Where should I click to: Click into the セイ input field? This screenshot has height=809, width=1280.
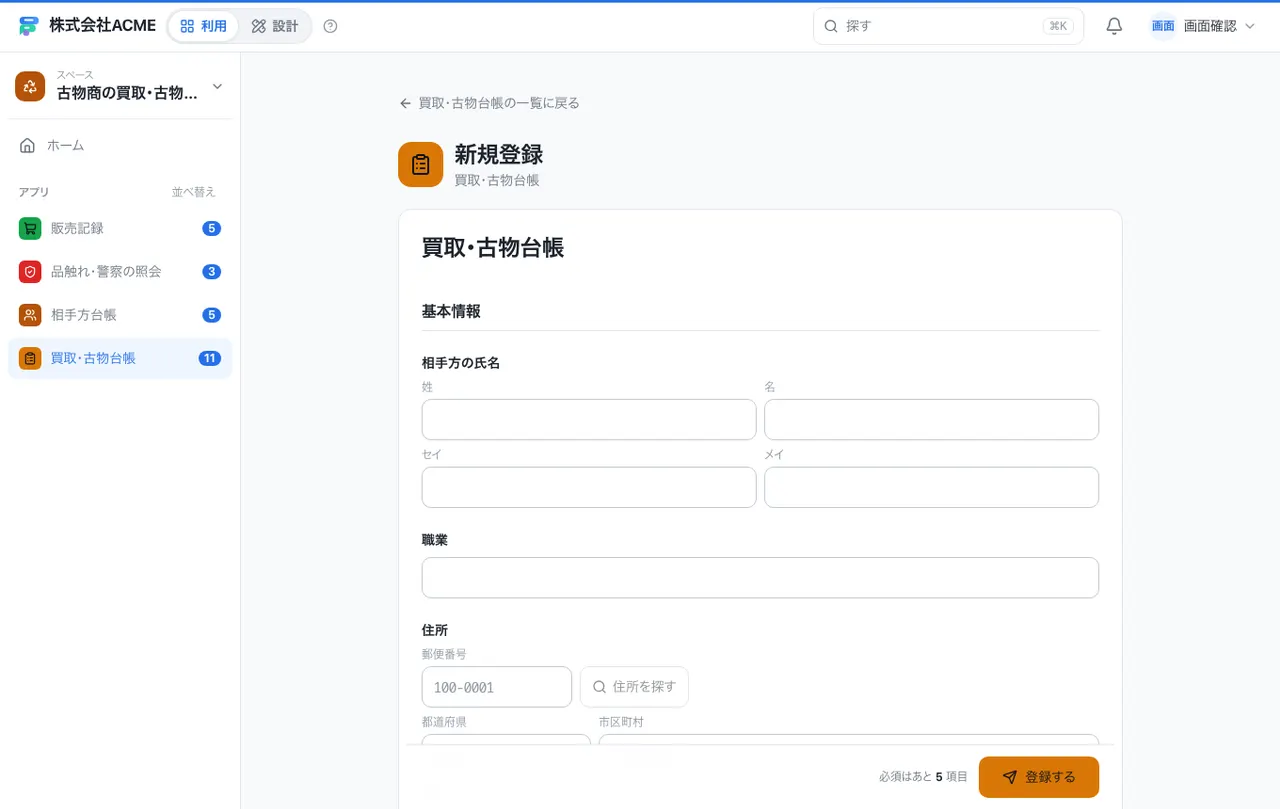589,487
